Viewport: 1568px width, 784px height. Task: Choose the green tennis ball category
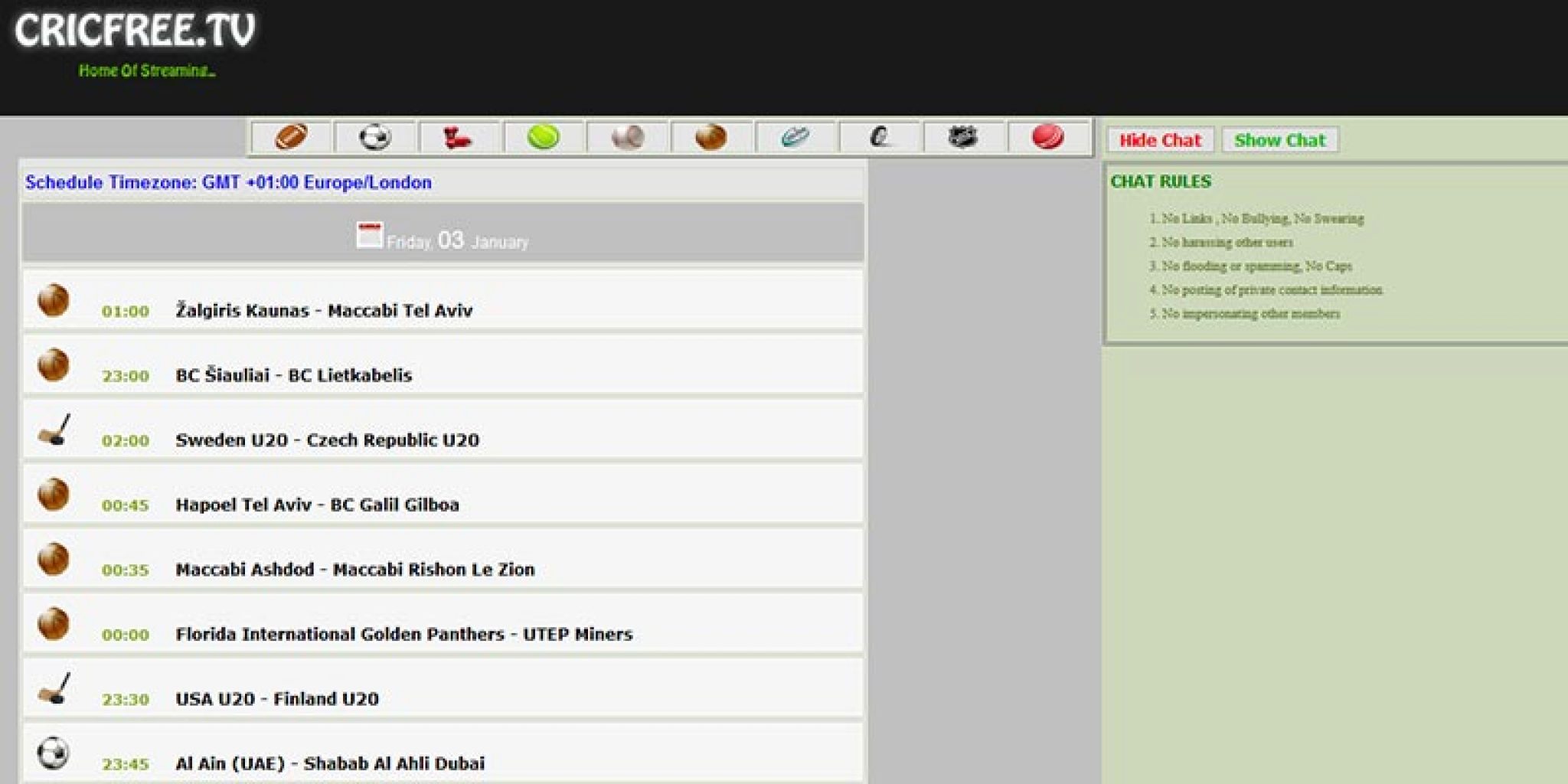pos(544,138)
